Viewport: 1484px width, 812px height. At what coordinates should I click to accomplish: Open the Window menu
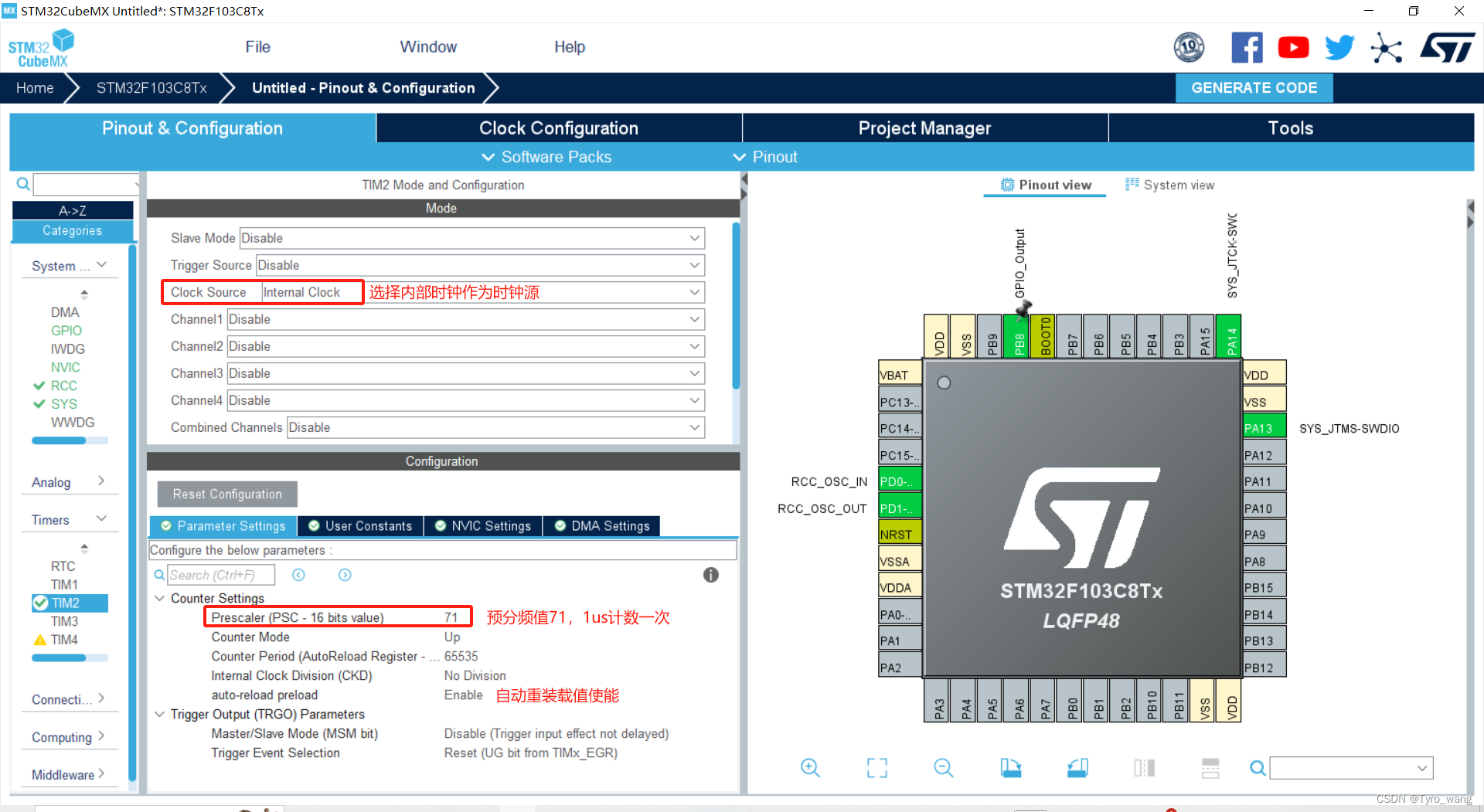428,47
